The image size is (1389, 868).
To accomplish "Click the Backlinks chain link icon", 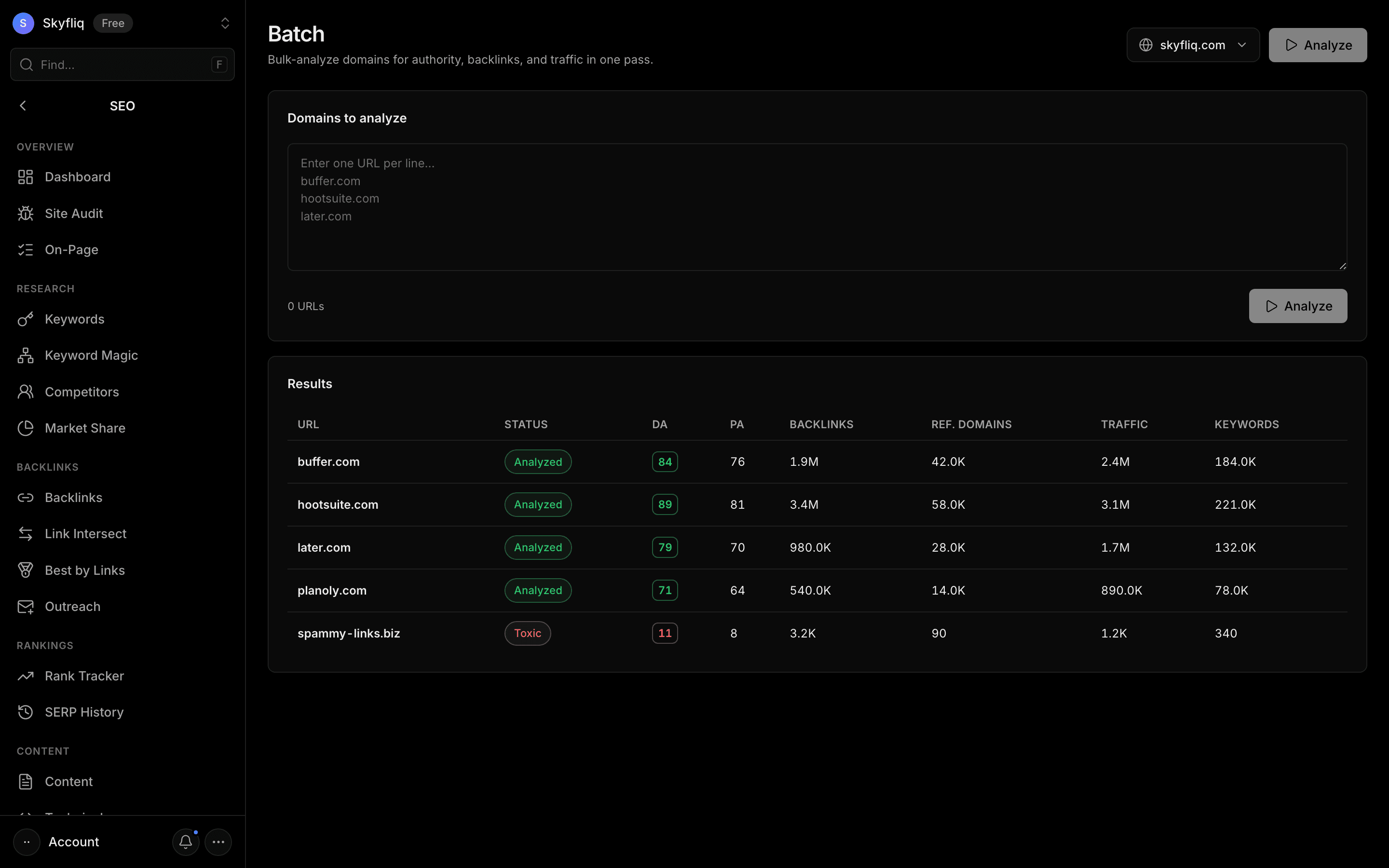I will click(x=25, y=498).
